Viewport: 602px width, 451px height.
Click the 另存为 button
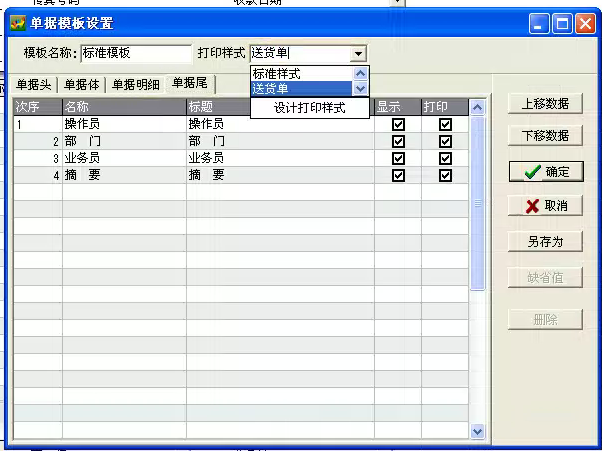tap(545, 241)
